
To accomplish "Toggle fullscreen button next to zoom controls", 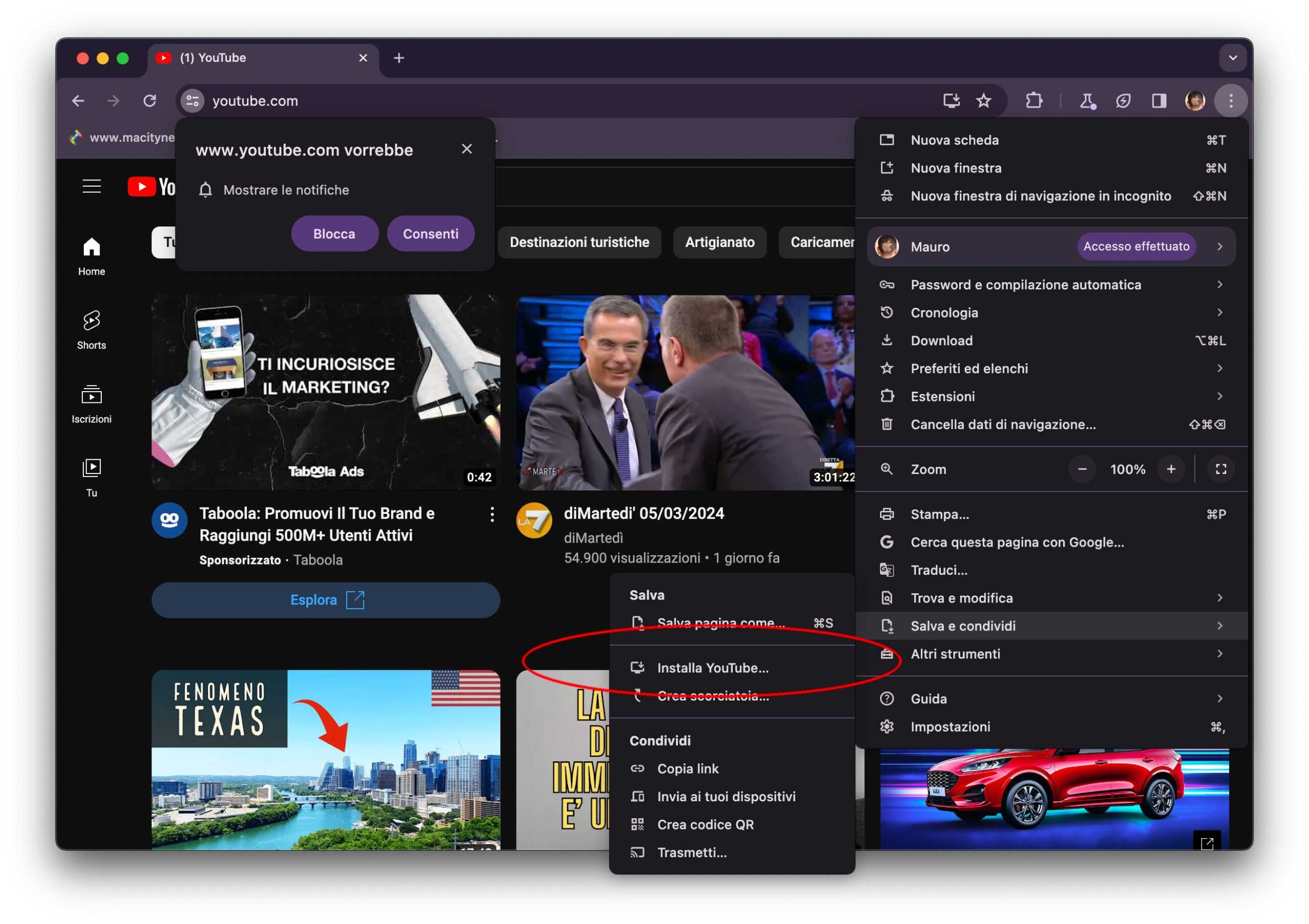I will click(1221, 469).
